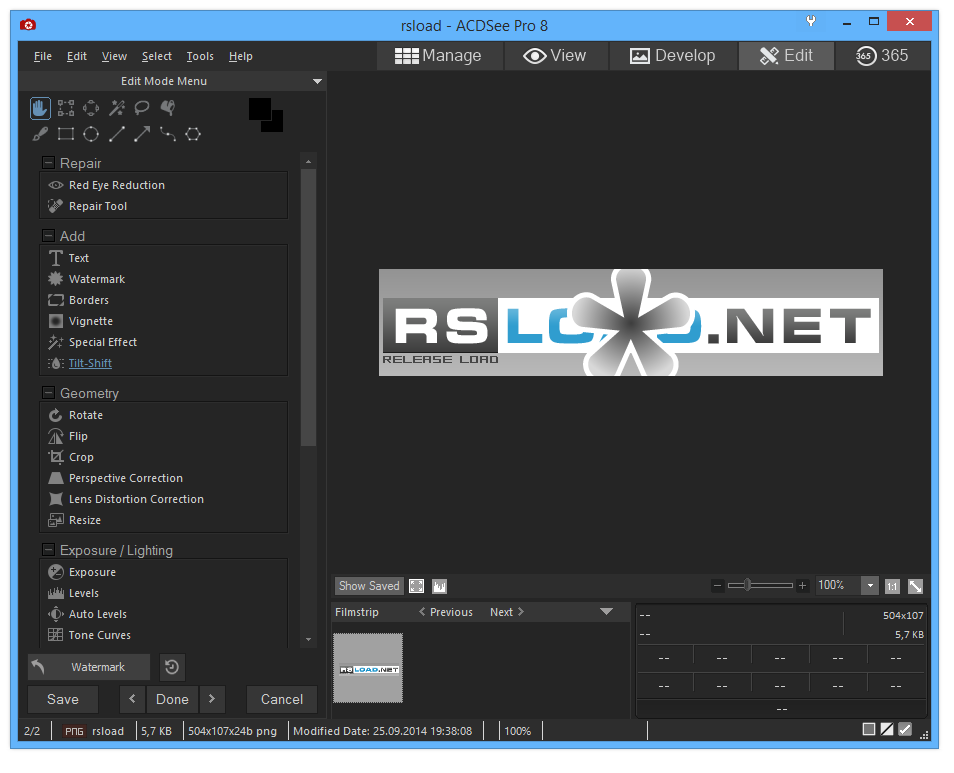Open Perspective Correction tool
This screenshot has height=773, width=954.
tap(126, 478)
